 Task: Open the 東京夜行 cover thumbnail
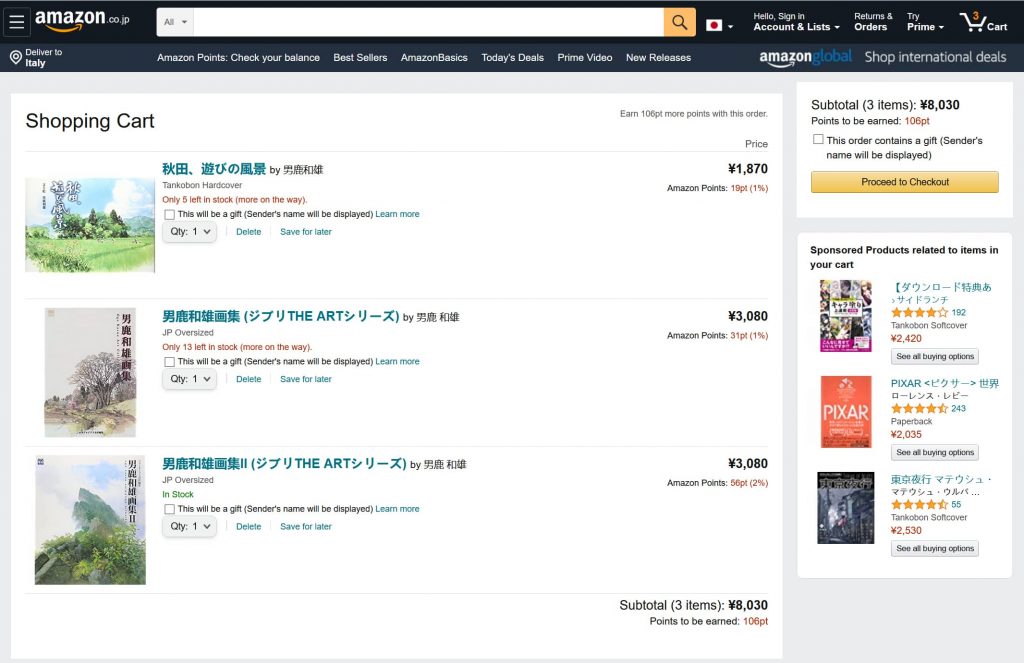846,508
